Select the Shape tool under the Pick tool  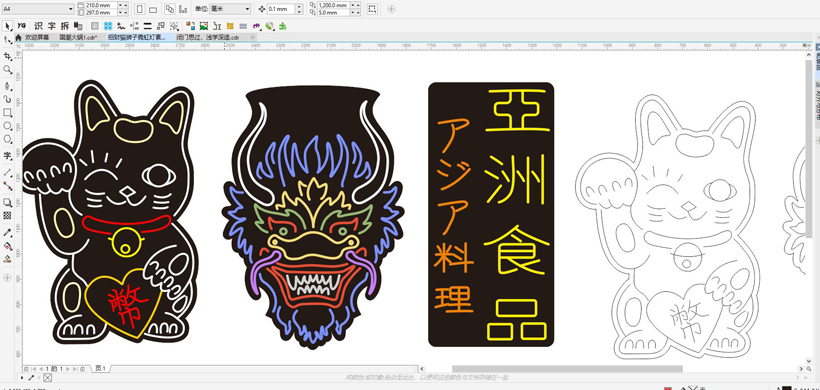tap(7, 40)
